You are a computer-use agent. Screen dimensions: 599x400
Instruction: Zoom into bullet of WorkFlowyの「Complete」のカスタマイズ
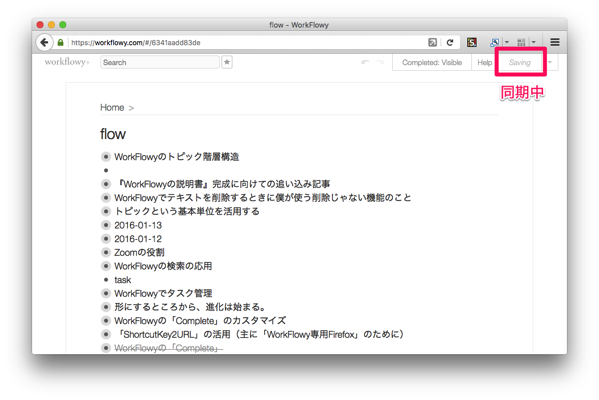tap(106, 321)
